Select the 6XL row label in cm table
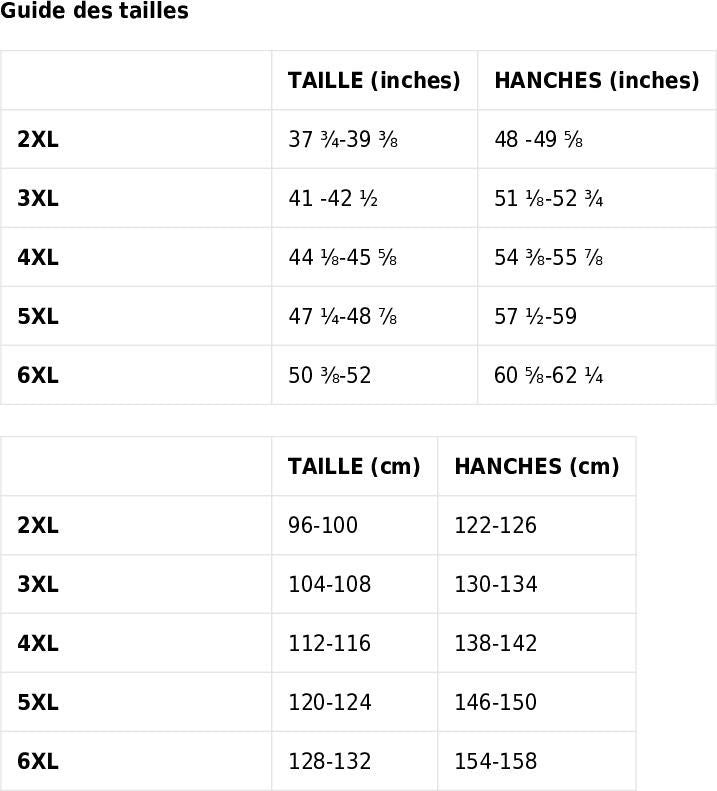The image size is (717, 791). pos(38,762)
